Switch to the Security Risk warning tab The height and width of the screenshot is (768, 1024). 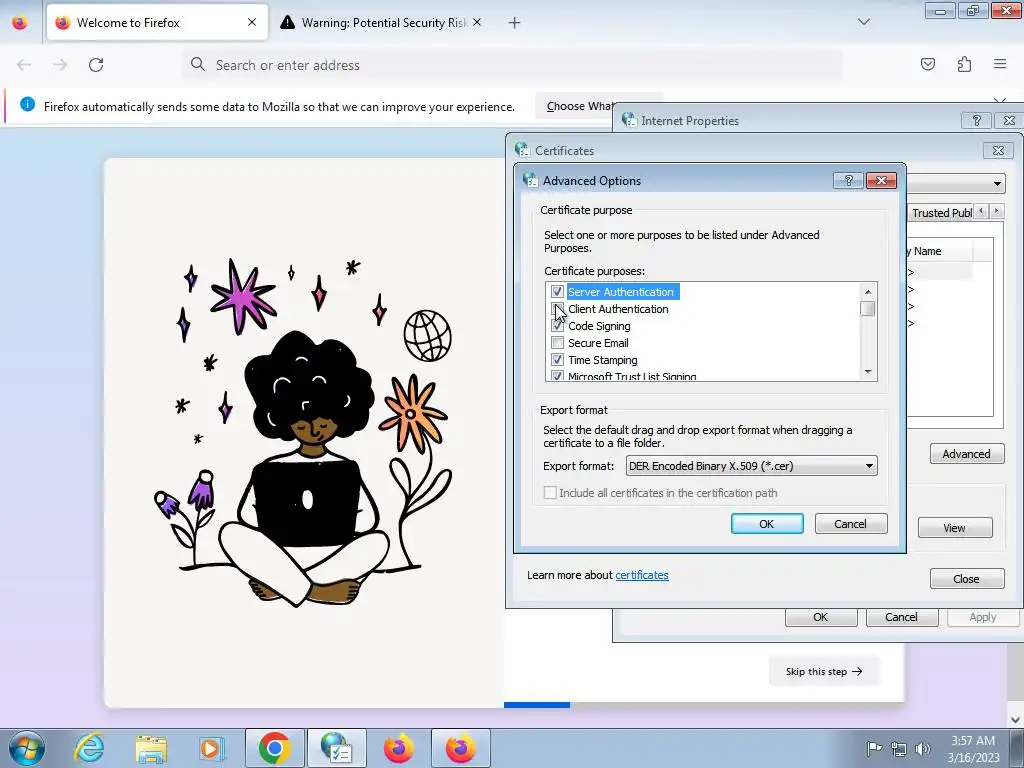[x=383, y=22]
